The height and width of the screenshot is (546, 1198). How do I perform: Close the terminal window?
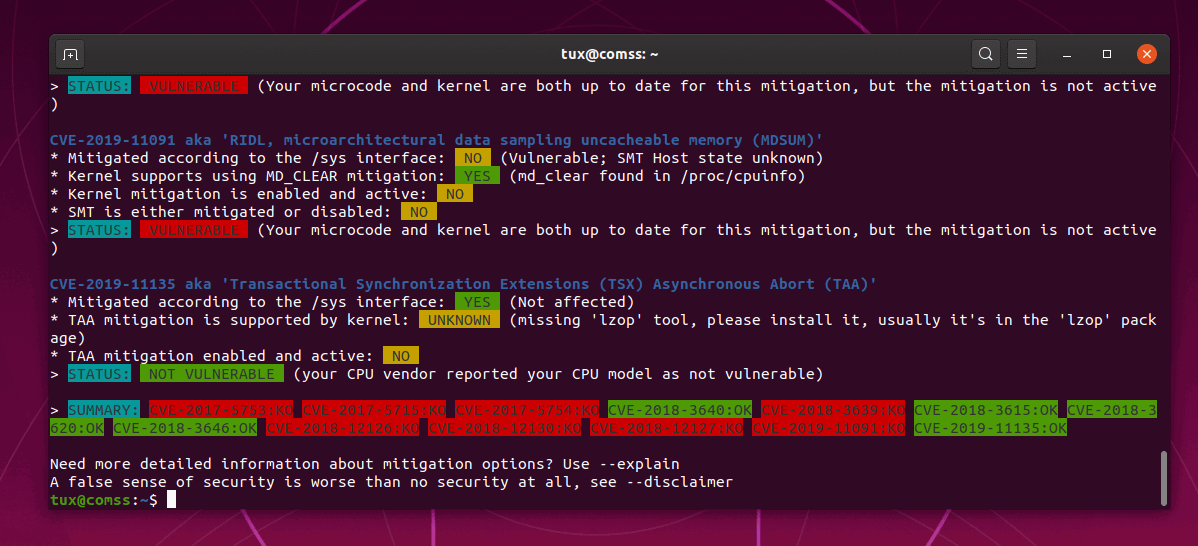tap(1146, 54)
